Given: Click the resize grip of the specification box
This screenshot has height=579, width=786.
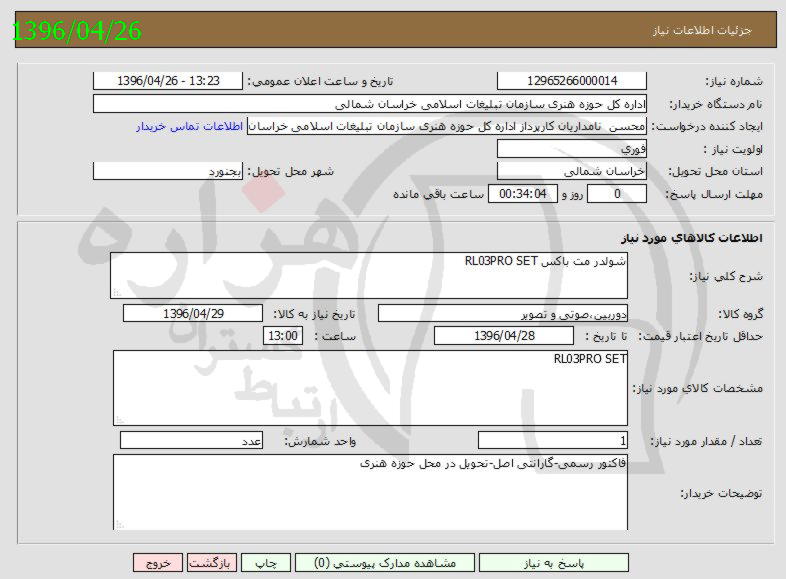Looking at the screenshot, I should click(120, 419).
